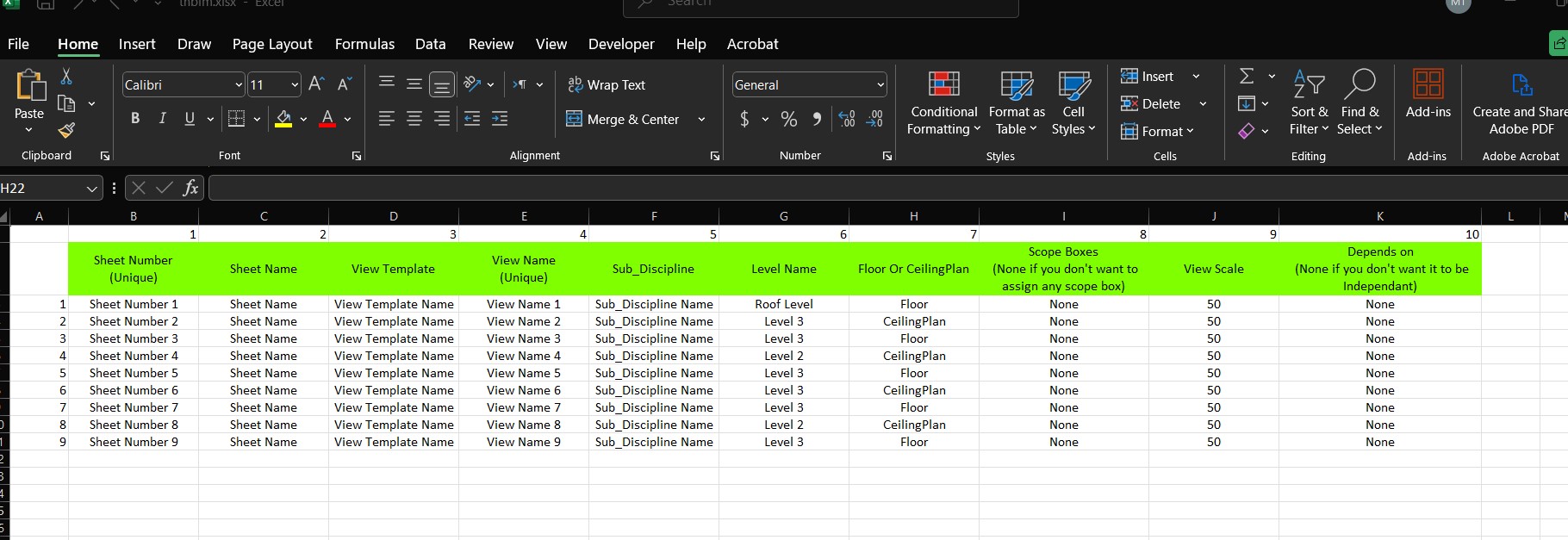Increase indent in Alignment group

[500, 119]
